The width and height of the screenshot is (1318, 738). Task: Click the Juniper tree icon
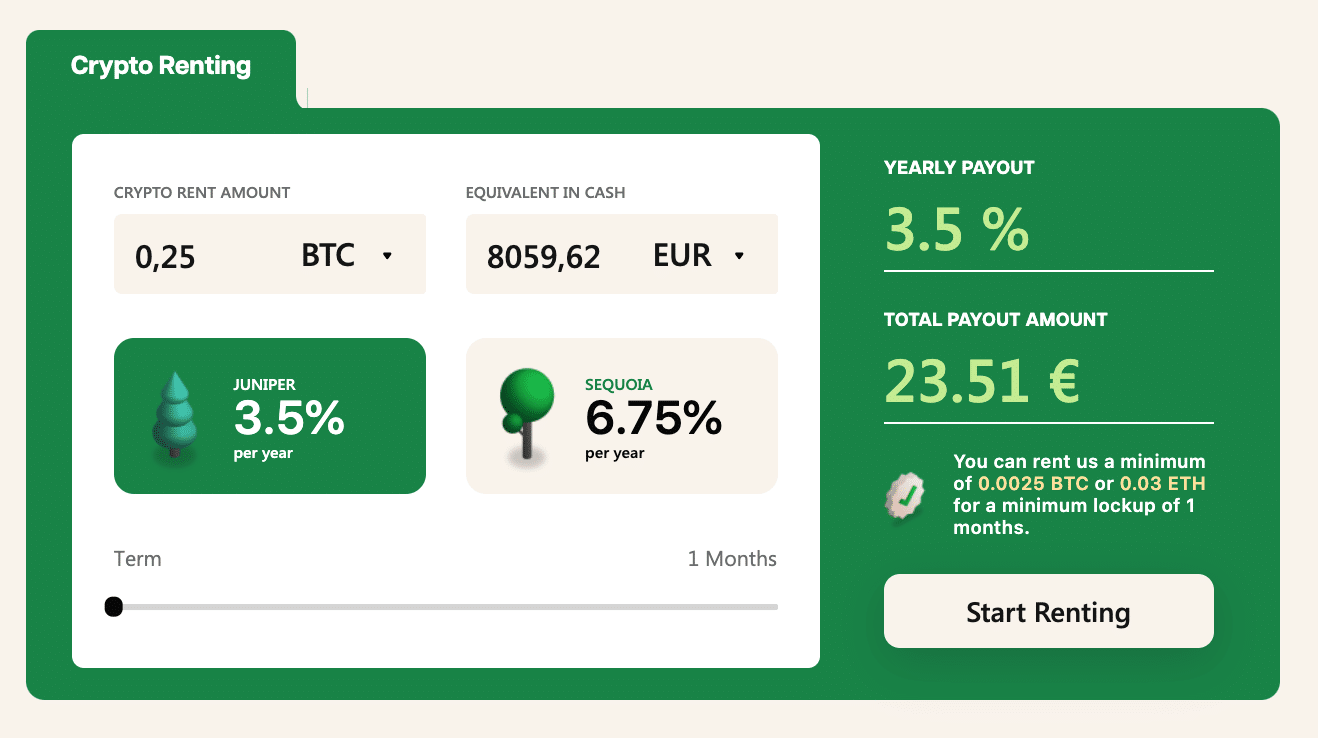point(176,415)
